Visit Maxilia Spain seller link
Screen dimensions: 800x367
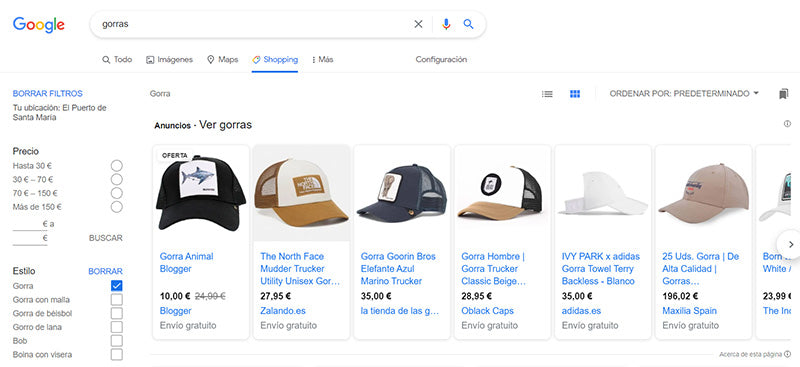689,311
